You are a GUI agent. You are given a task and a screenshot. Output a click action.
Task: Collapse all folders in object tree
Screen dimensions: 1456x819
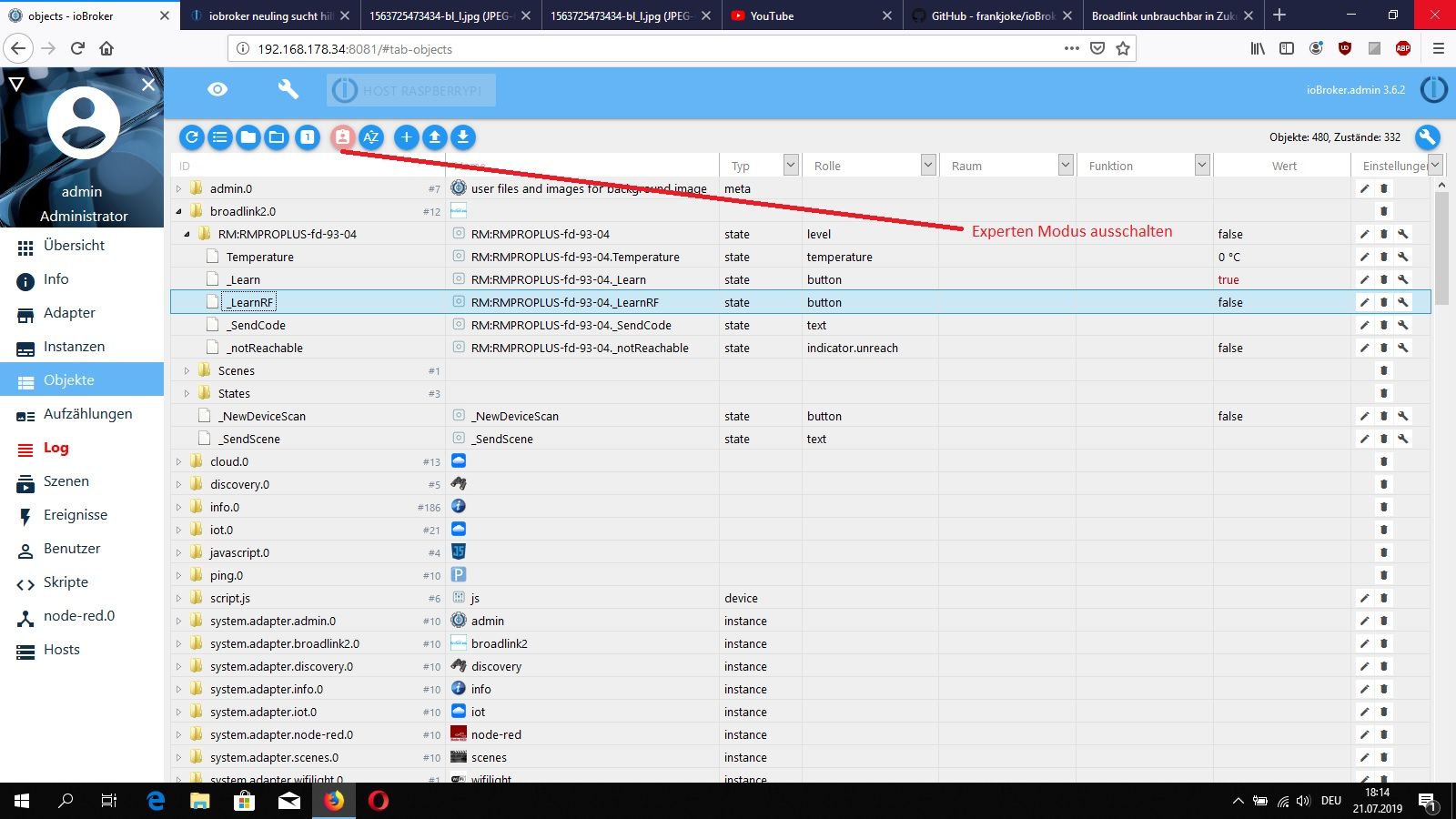[248, 137]
